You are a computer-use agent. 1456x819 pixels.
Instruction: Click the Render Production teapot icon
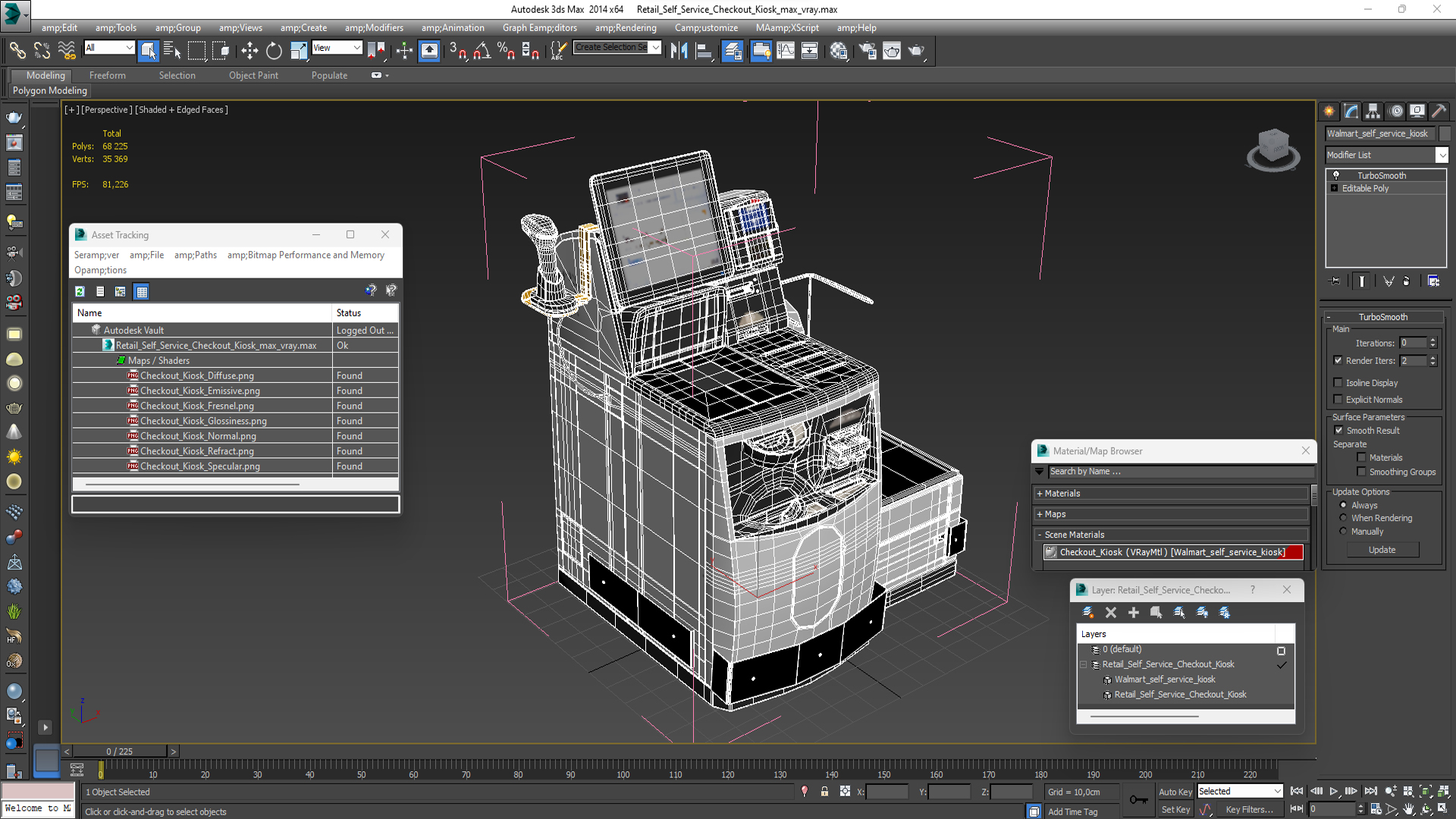[916, 51]
